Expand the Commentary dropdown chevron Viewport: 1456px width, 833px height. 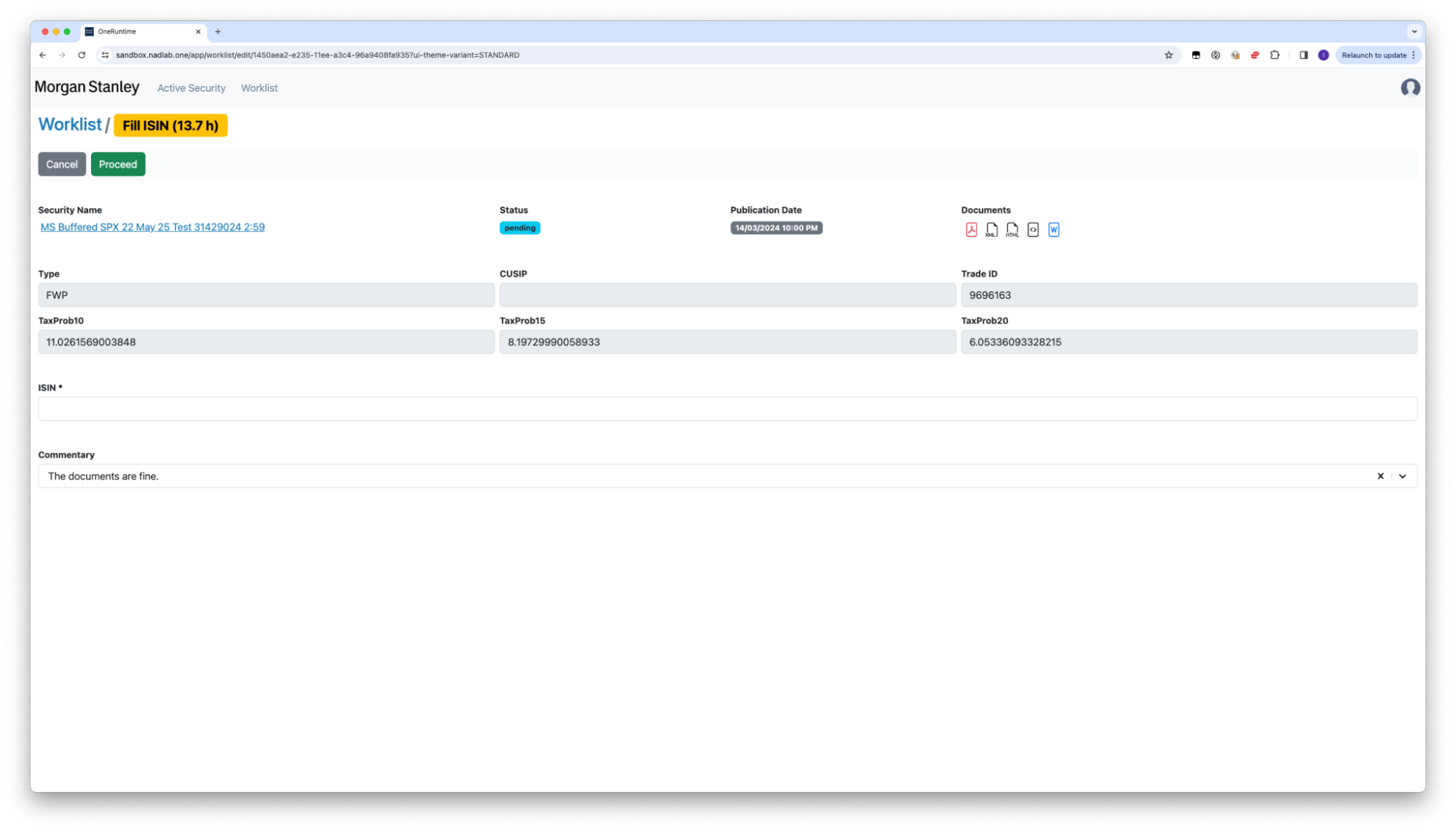pyautogui.click(x=1402, y=476)
